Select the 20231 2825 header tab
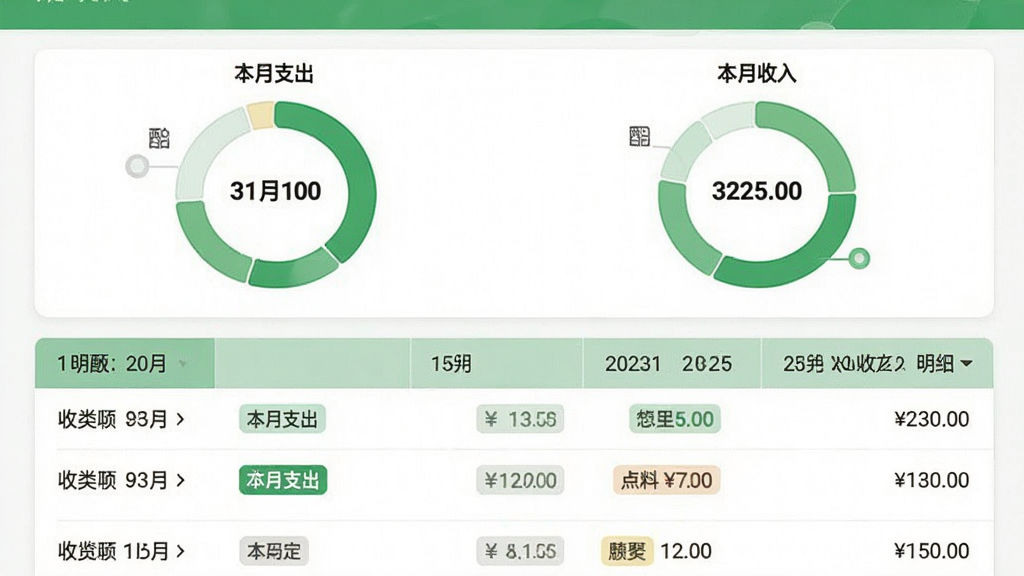 pos(671,363)
